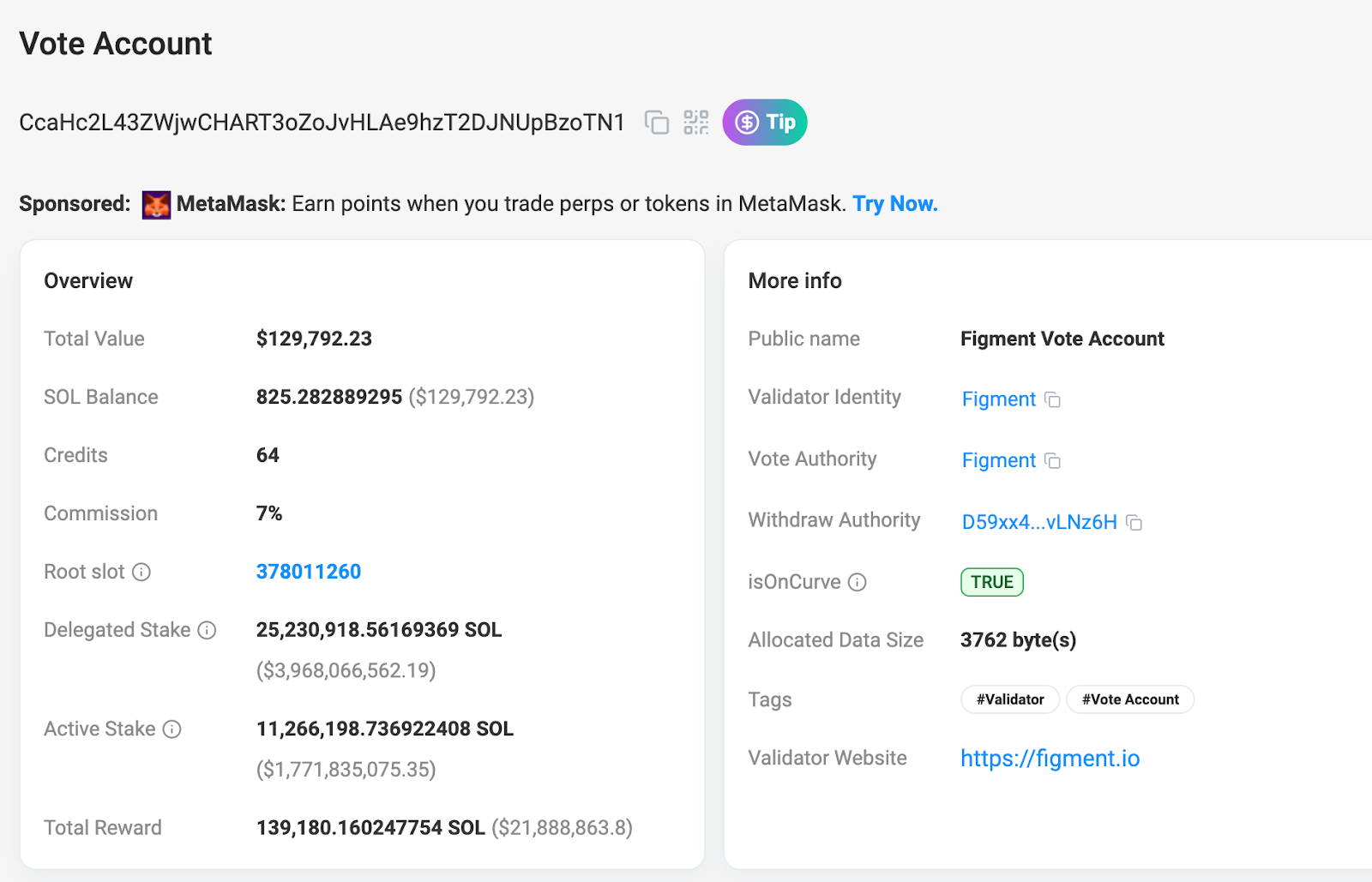Click the Overview panel heading
Screen dimensions: 1372x882
88,281
